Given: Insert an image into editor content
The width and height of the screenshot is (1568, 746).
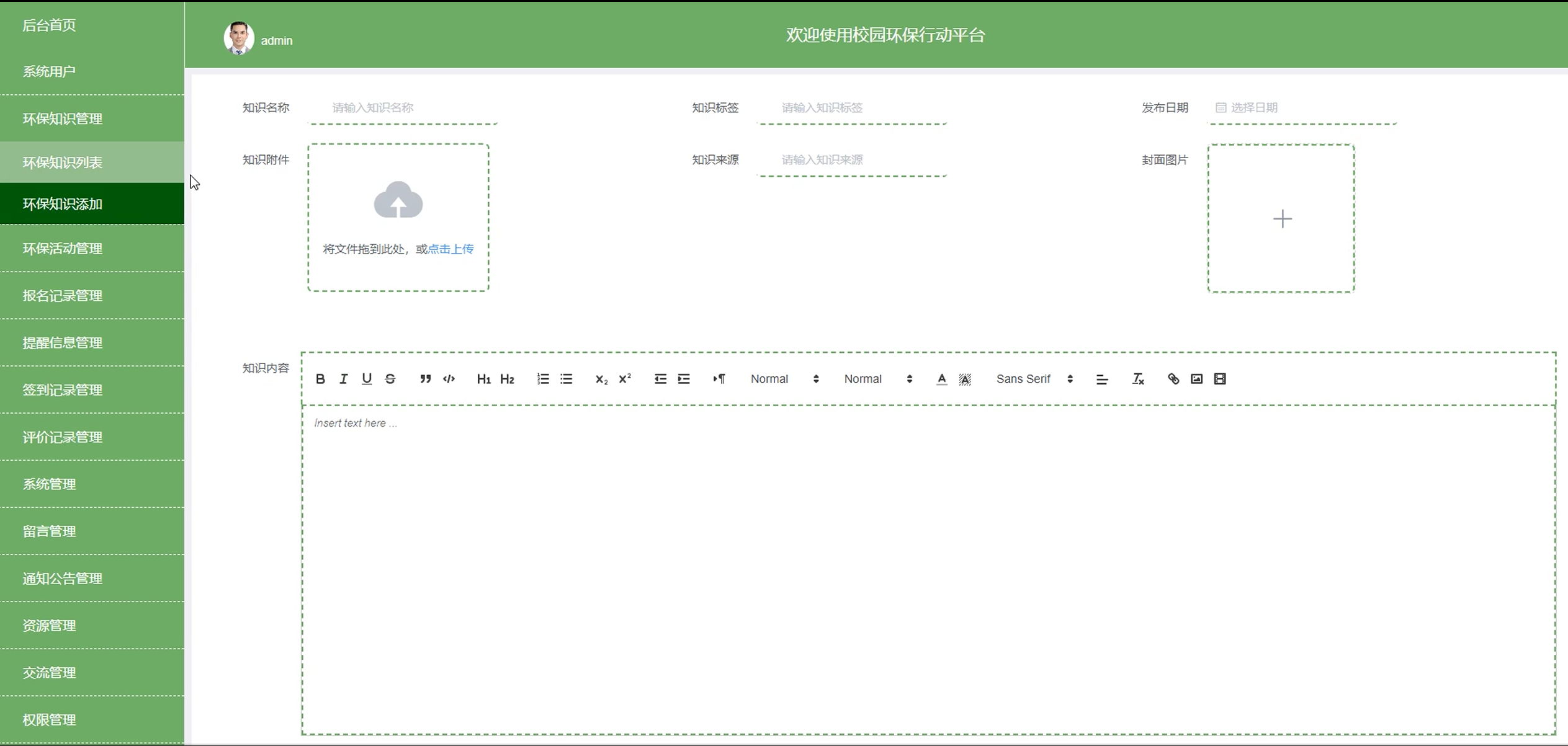Looking at the screenshot, I should point(1196,379).
